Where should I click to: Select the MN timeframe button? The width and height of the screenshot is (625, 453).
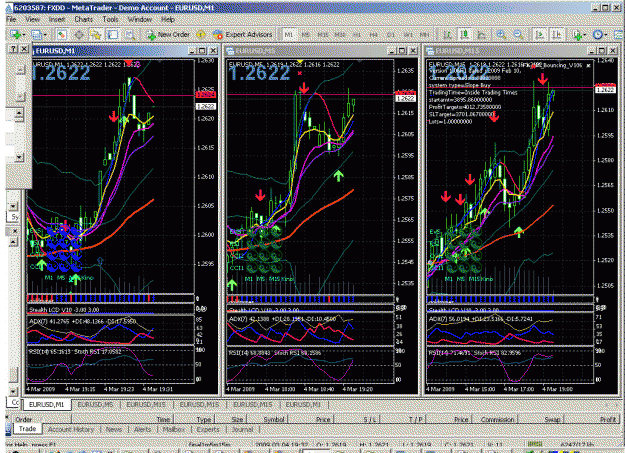click(x=425, y=35)
